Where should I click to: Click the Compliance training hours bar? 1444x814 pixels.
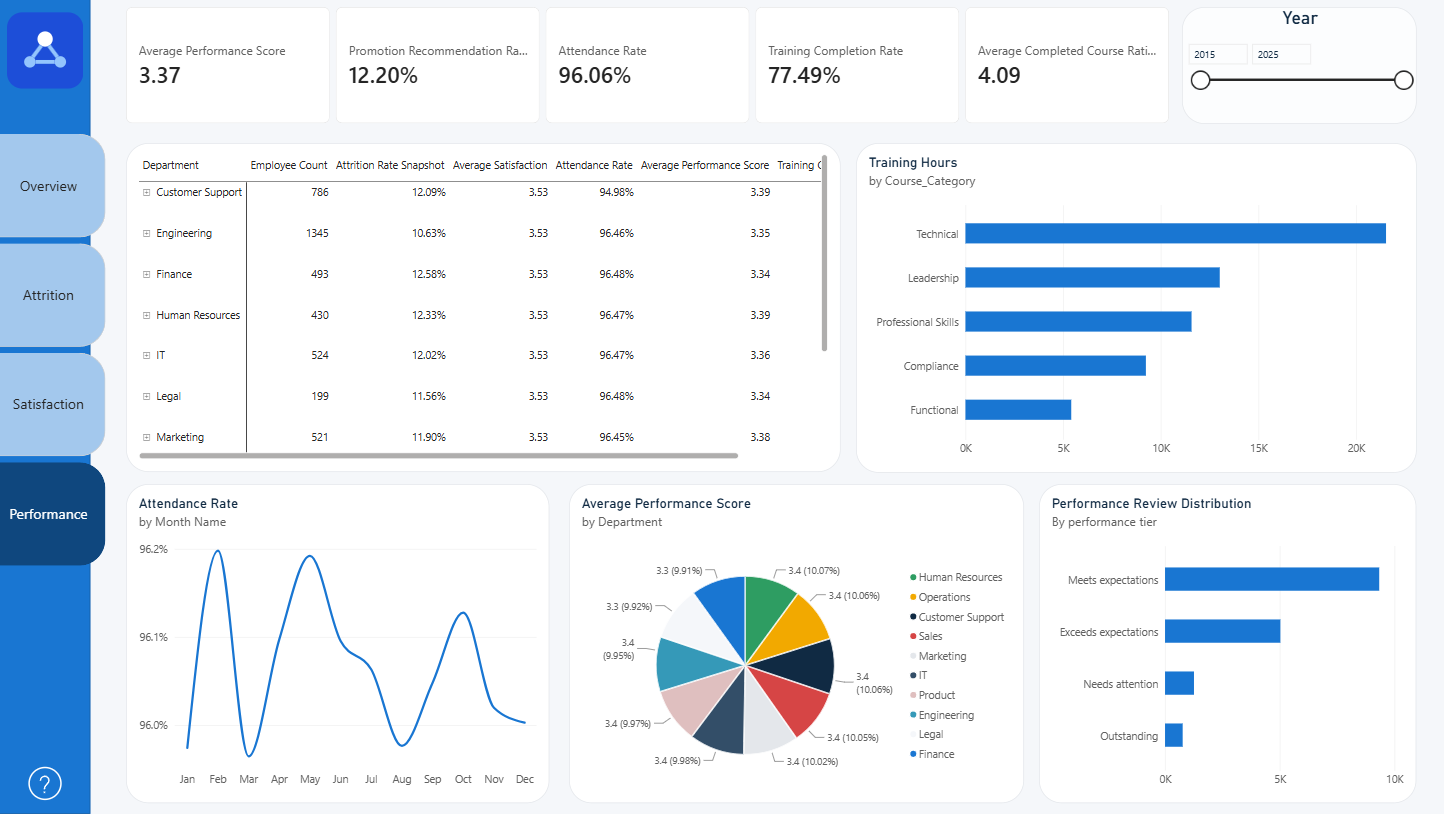[1055, 365]
